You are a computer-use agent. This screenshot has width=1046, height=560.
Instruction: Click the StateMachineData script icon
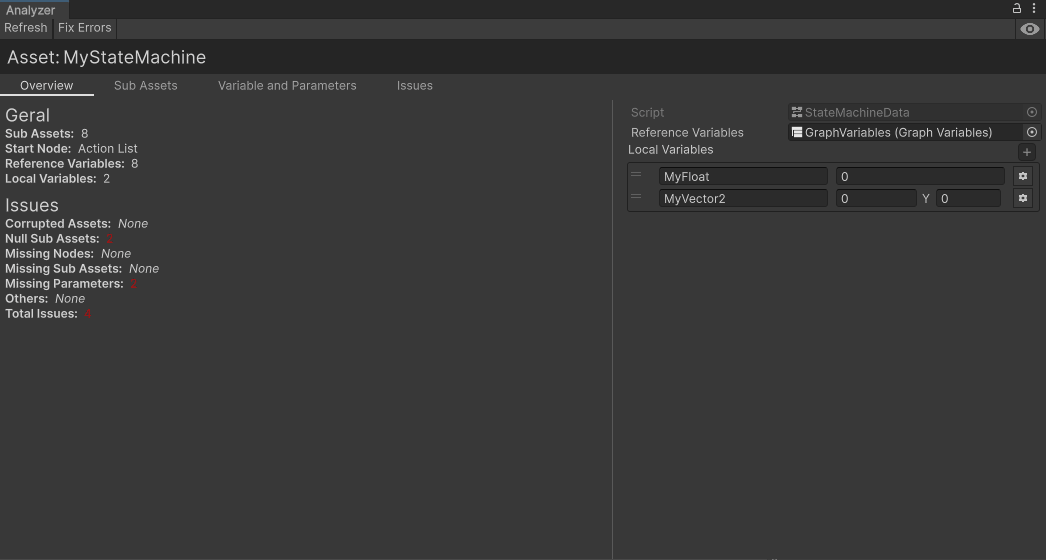click(797, 112)
